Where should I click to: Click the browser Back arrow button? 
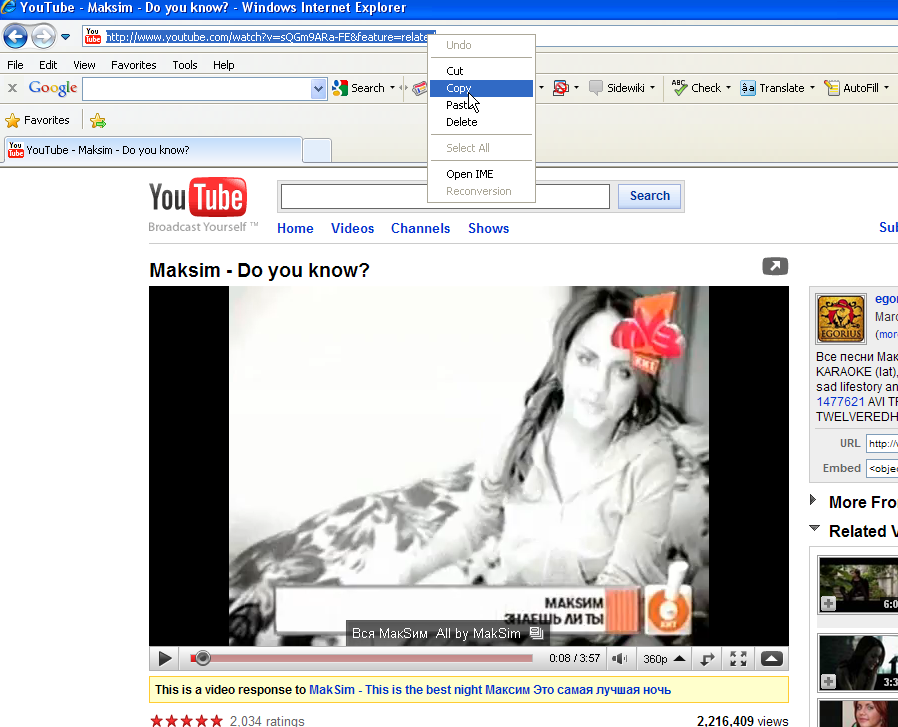pos(16,38)
